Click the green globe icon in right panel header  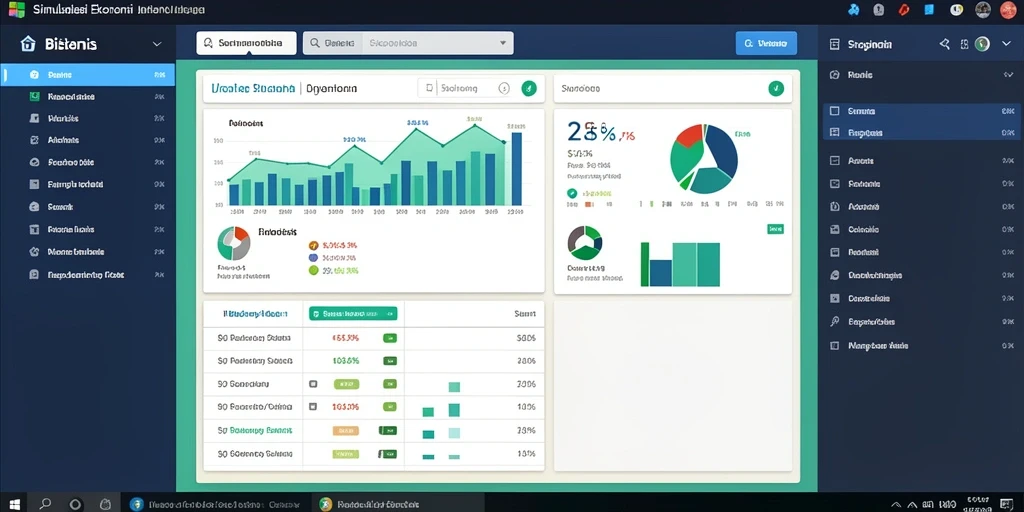coord(982,44)
